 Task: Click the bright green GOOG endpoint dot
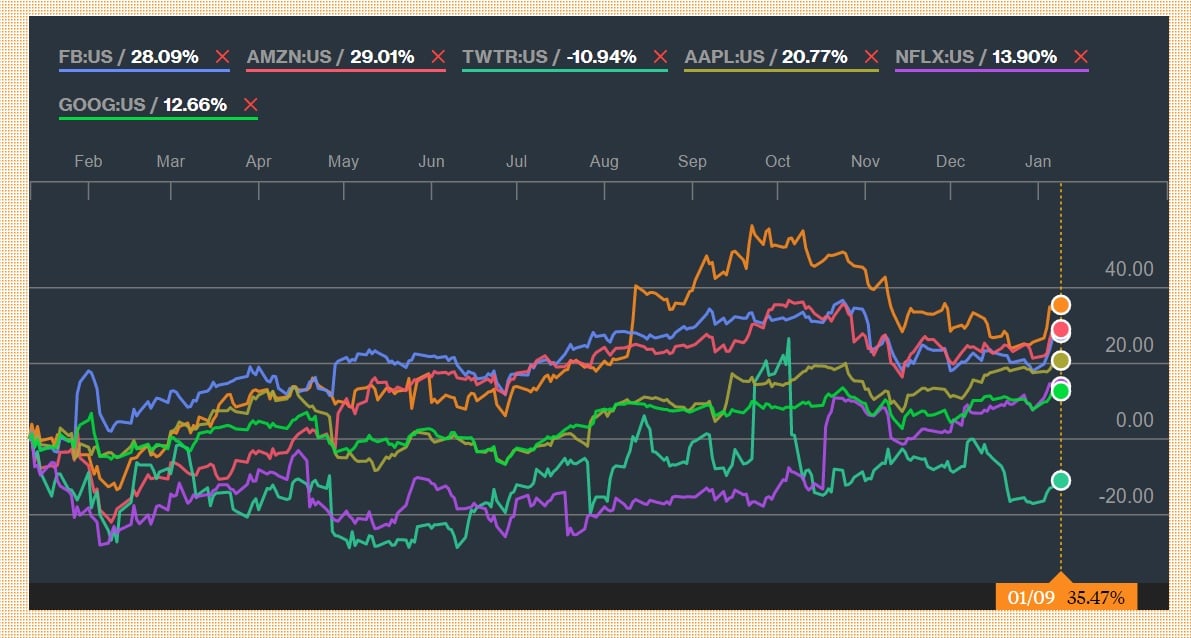click(1061, 391)
